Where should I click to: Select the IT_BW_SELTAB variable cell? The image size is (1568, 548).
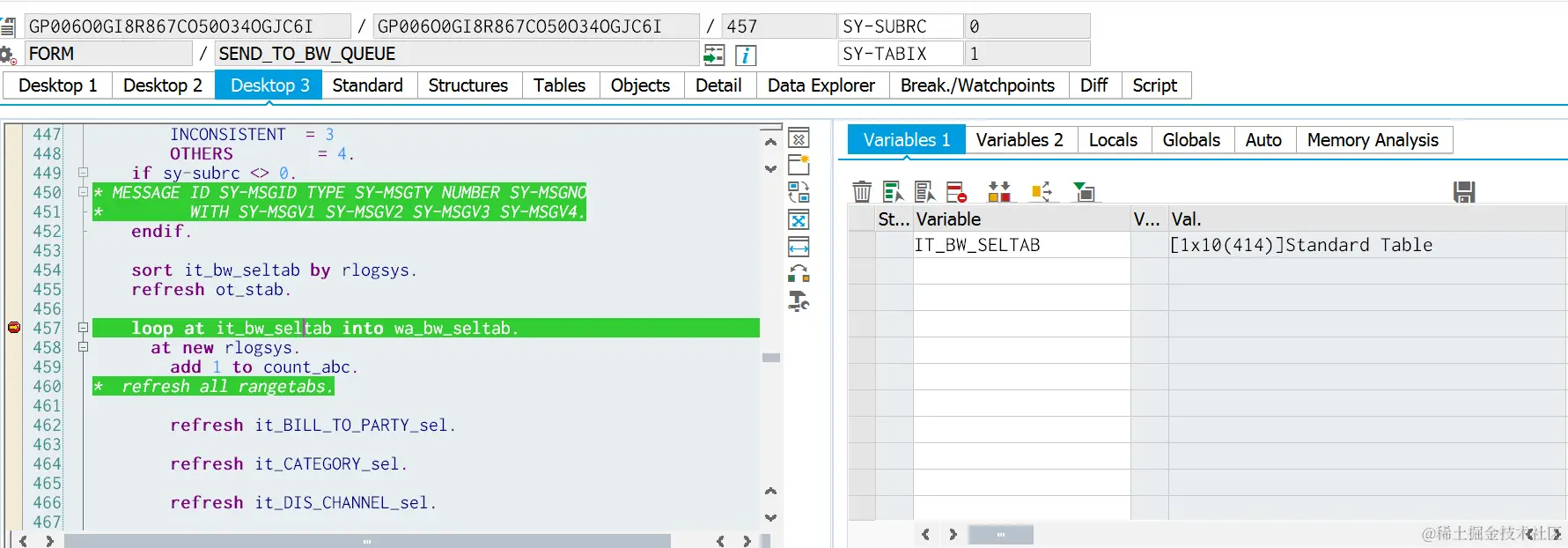(x=1021, y=245)
